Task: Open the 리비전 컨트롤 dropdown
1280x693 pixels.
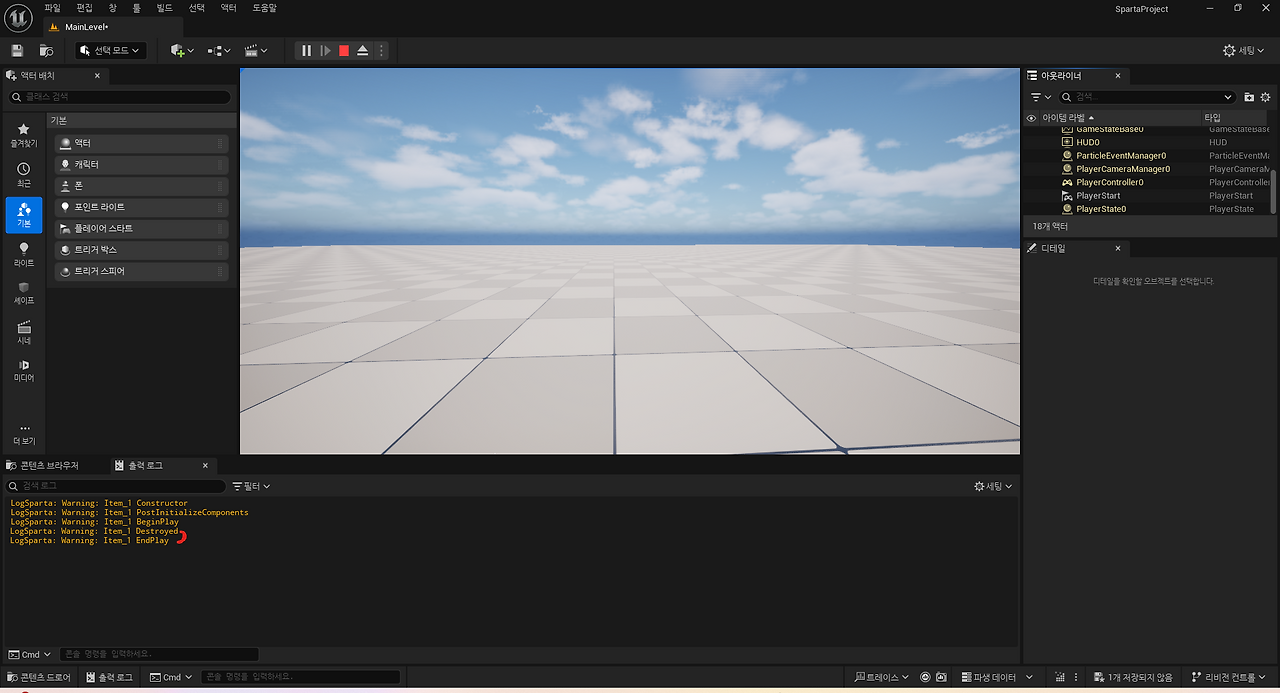Action: click(x=1227, y=677)
